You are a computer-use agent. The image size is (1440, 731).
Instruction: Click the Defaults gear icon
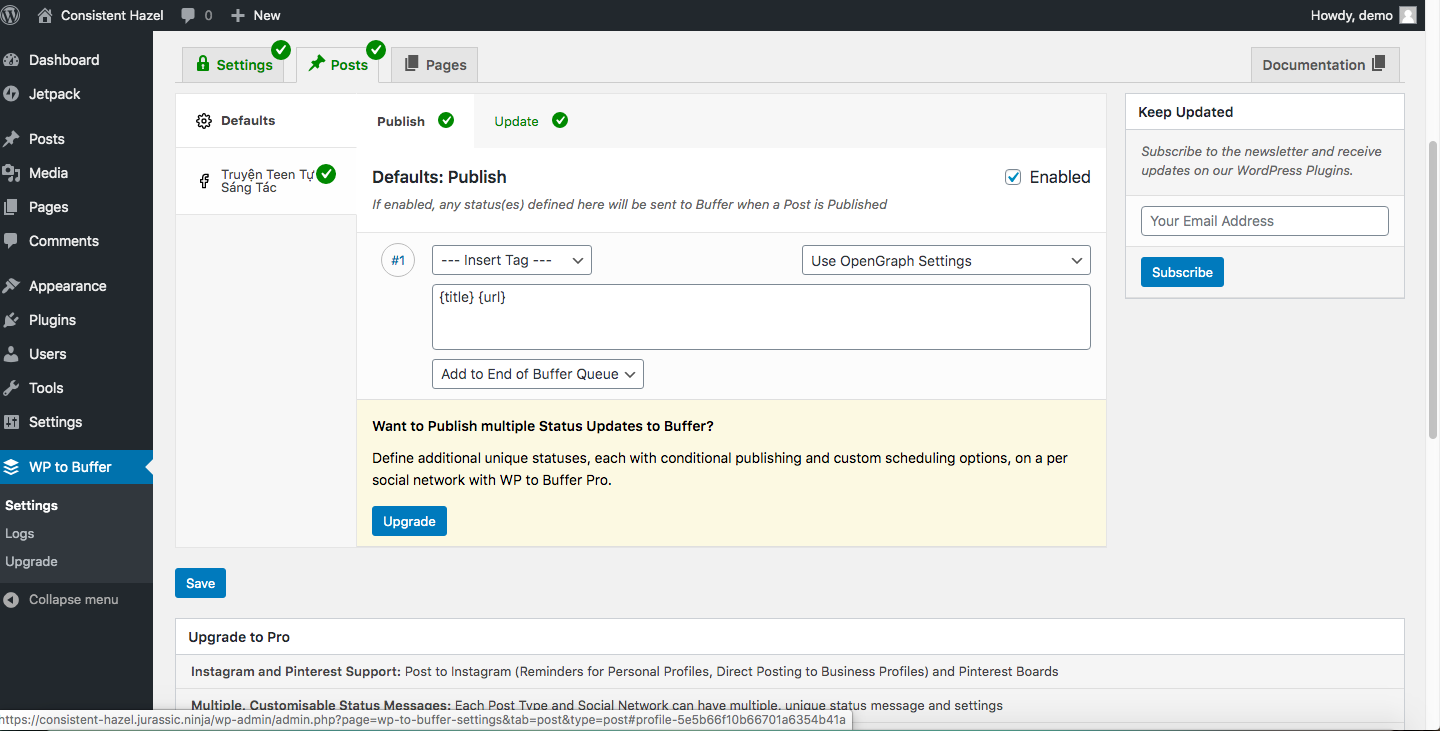(204, 121)
